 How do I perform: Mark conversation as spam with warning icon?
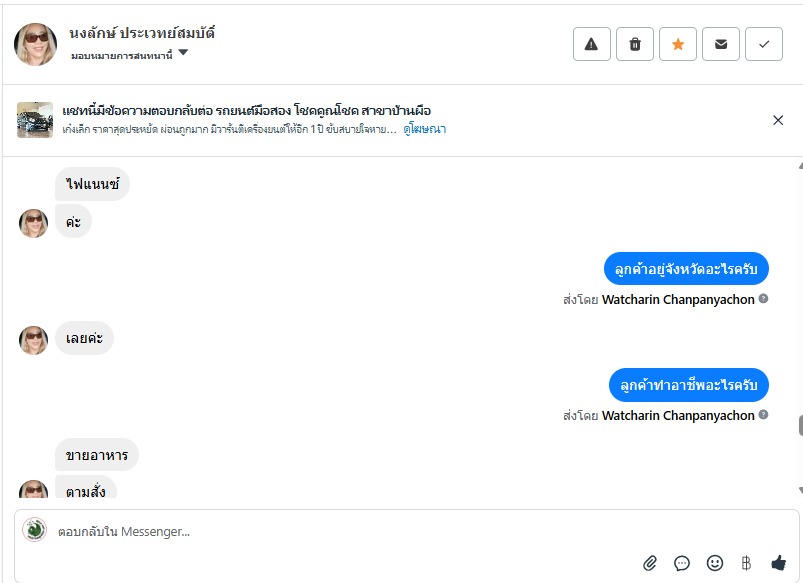[591, 44]
